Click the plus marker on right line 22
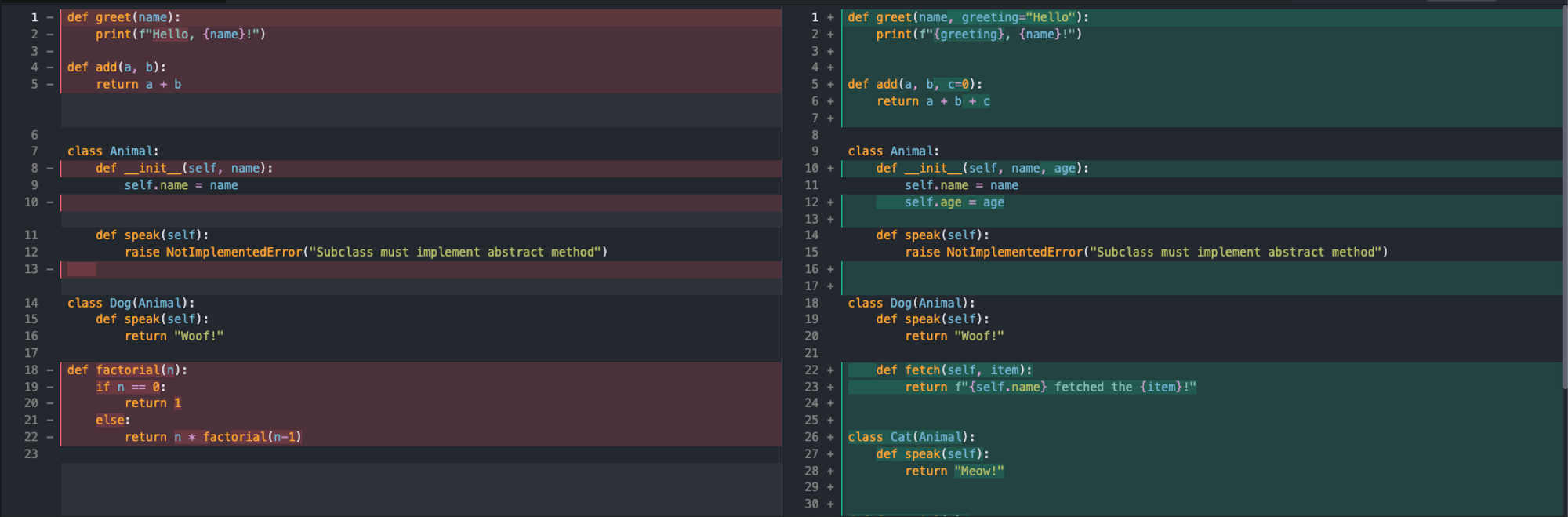1568x517 pixels. coord(830,370)
